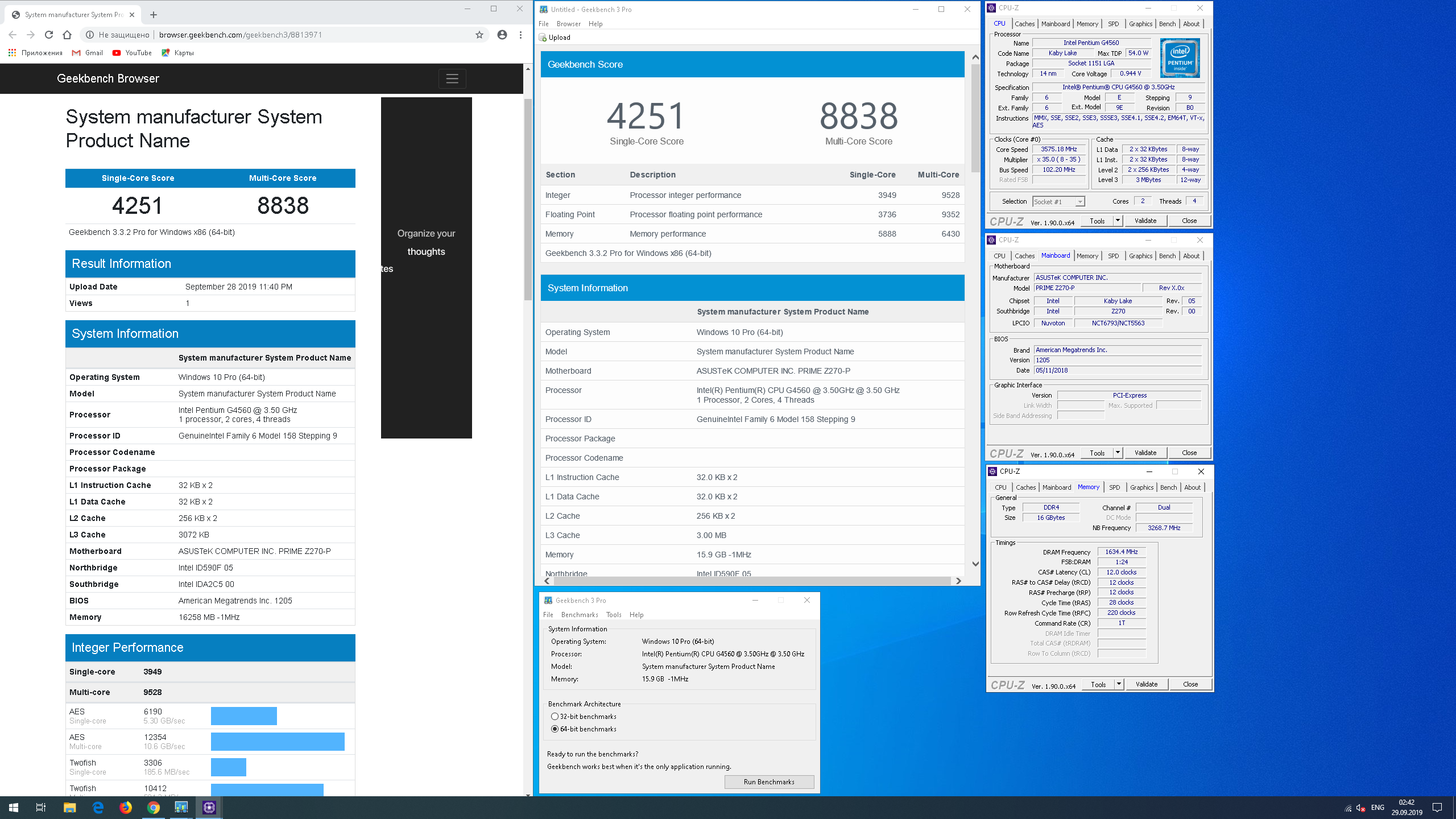Image resolution: width=1456 pixels, height=819 pixels.
Task: Click the Twofish Single-core score bar
Action: (229, 767)
